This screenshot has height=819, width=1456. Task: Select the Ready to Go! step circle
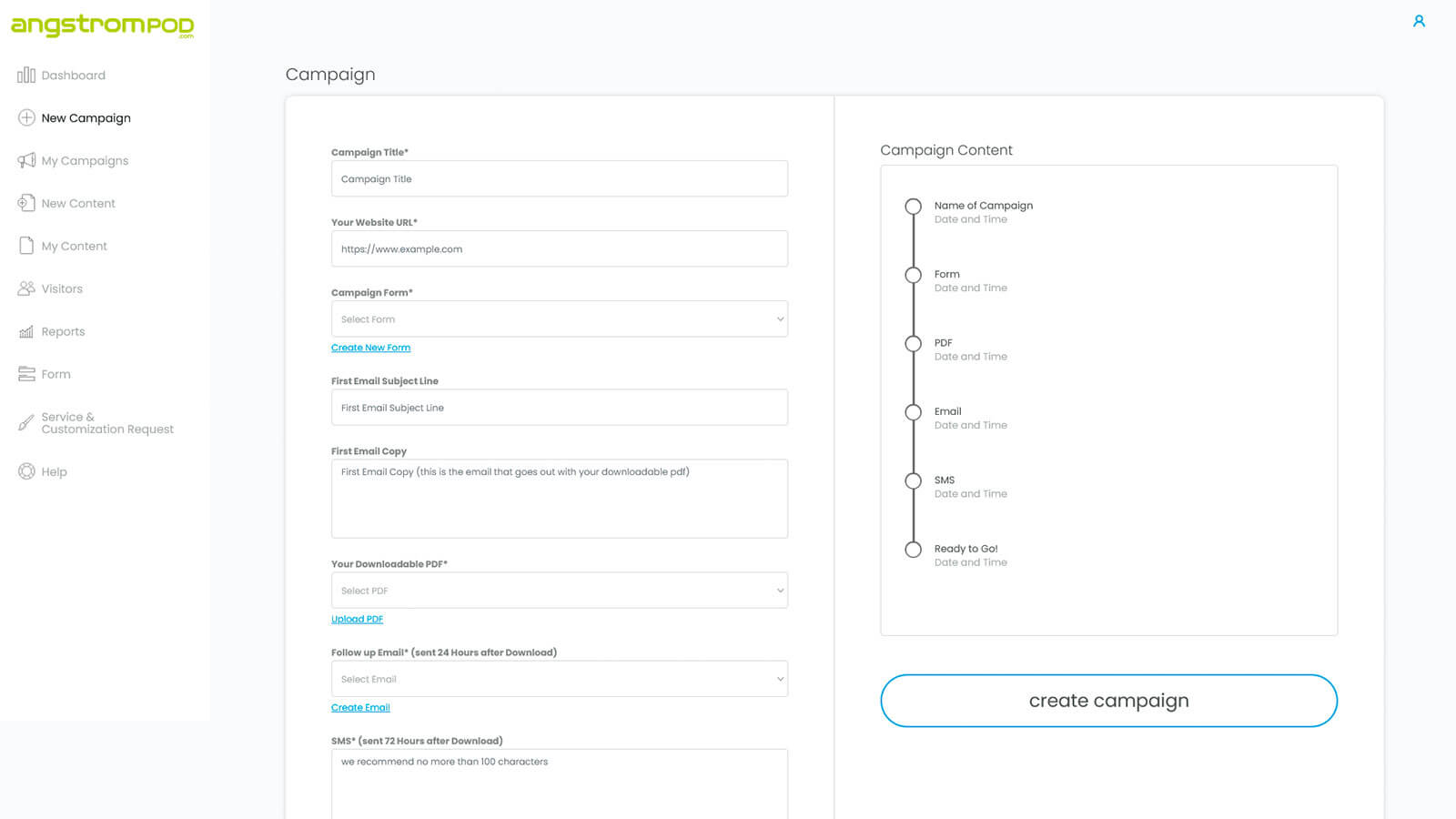pyautogui.click(x=913, y=550)
